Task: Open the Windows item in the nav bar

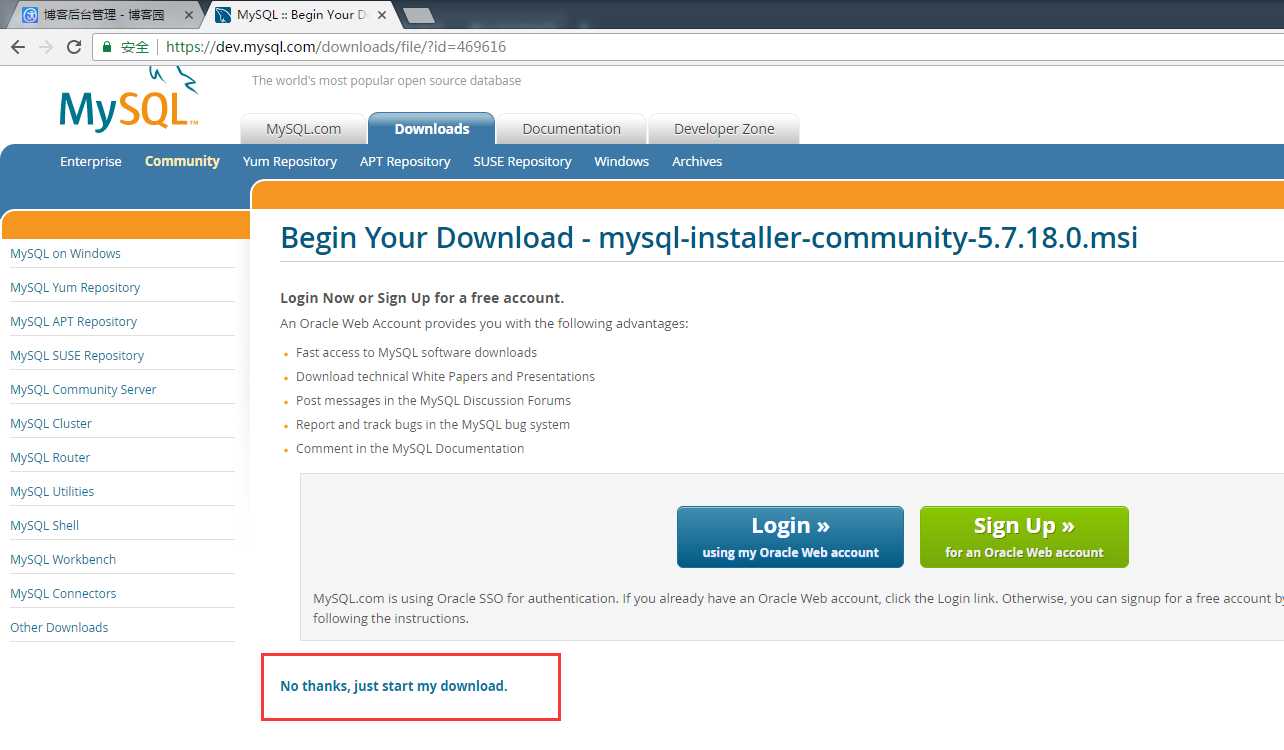Action: (621, 161)
